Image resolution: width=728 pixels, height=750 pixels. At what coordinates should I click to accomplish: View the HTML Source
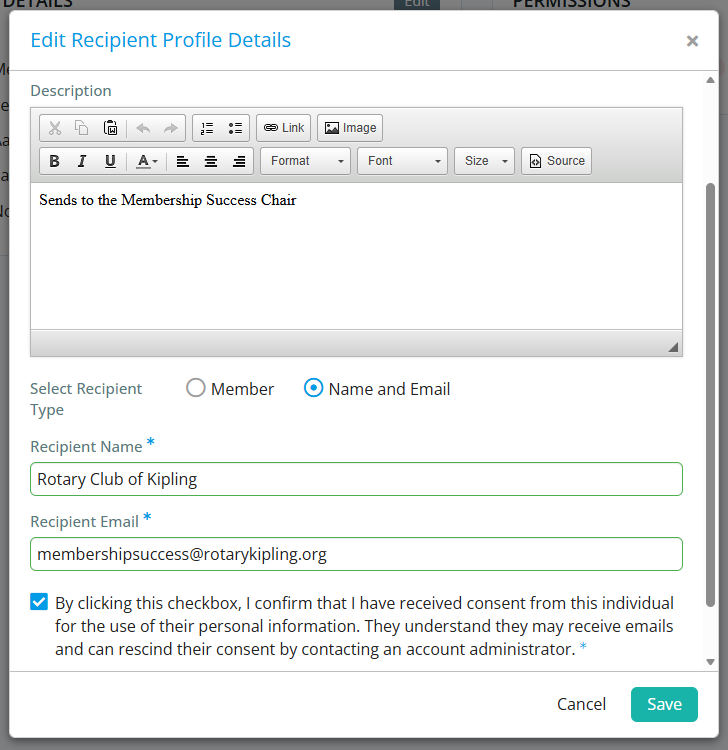tap(556, 161)
